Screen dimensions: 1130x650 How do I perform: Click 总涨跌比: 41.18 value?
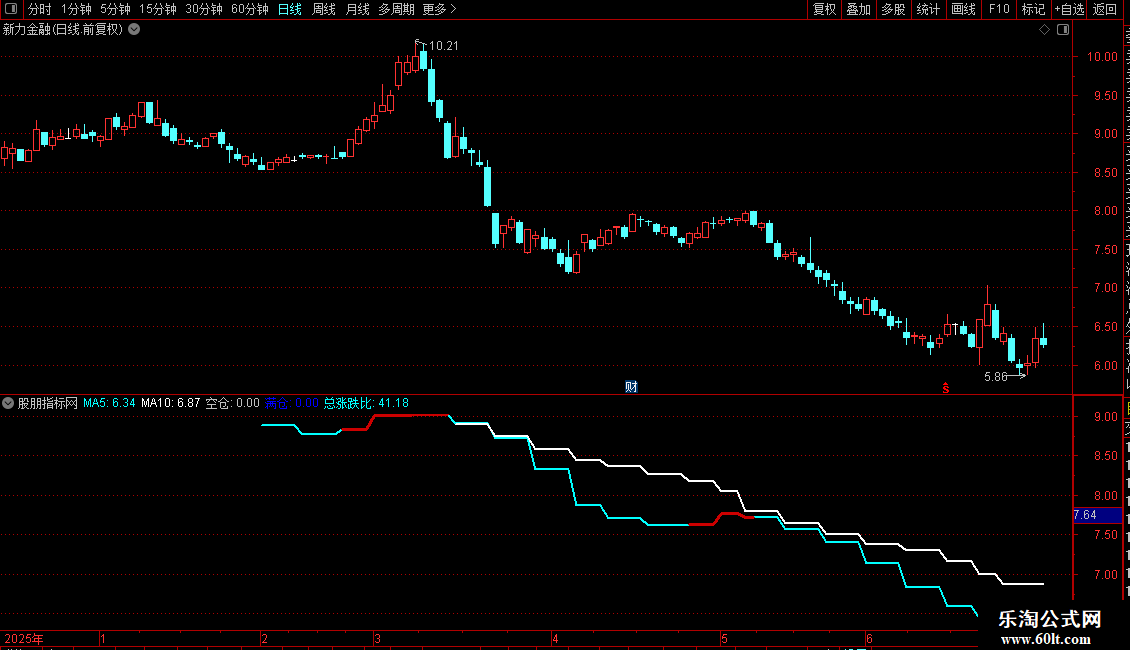click(x=366, y=404)
